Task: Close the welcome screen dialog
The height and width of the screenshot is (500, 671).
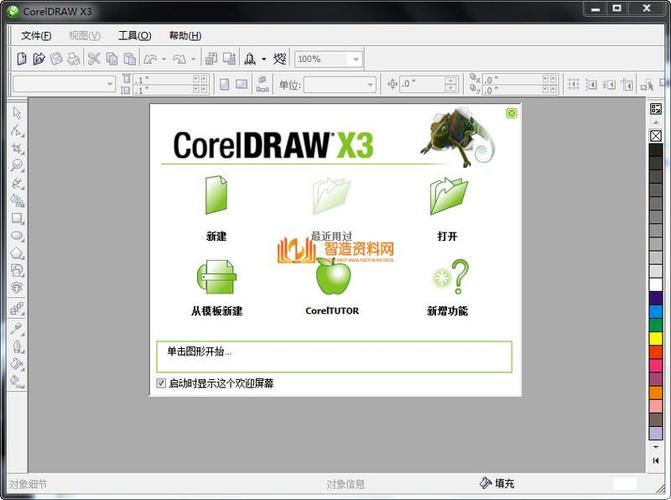Action: pos(511,113)
